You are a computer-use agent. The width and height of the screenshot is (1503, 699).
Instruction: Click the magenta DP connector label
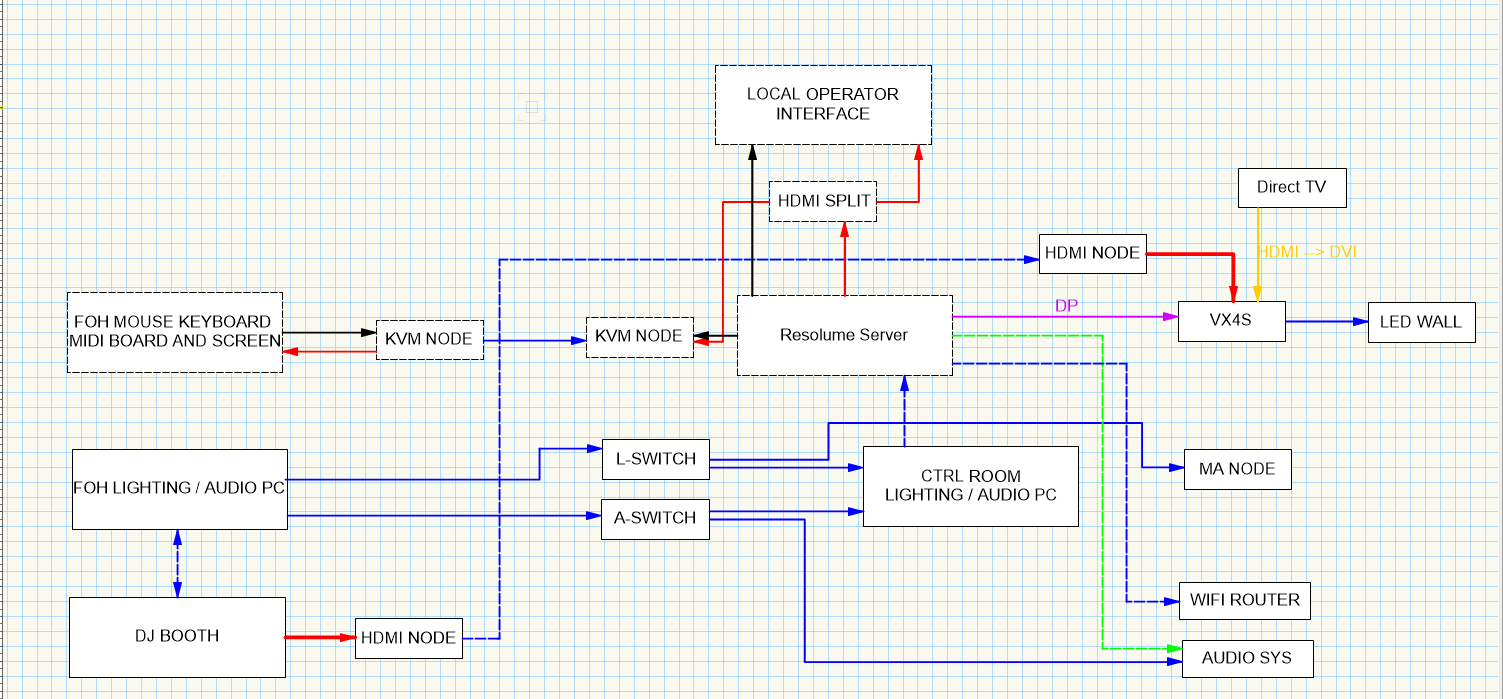pos(1067,304)
